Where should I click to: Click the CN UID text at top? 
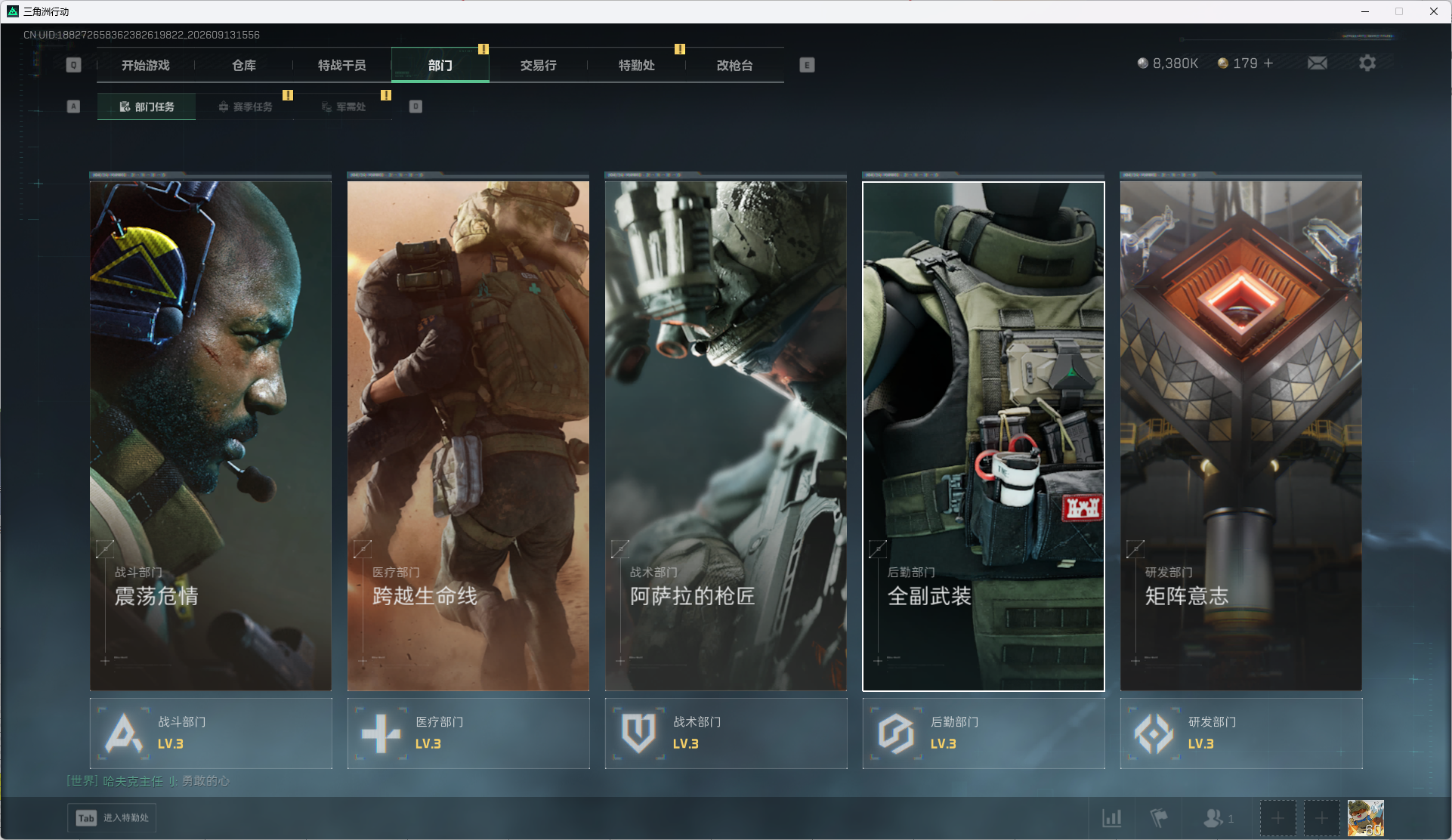(x=141, y=35)
